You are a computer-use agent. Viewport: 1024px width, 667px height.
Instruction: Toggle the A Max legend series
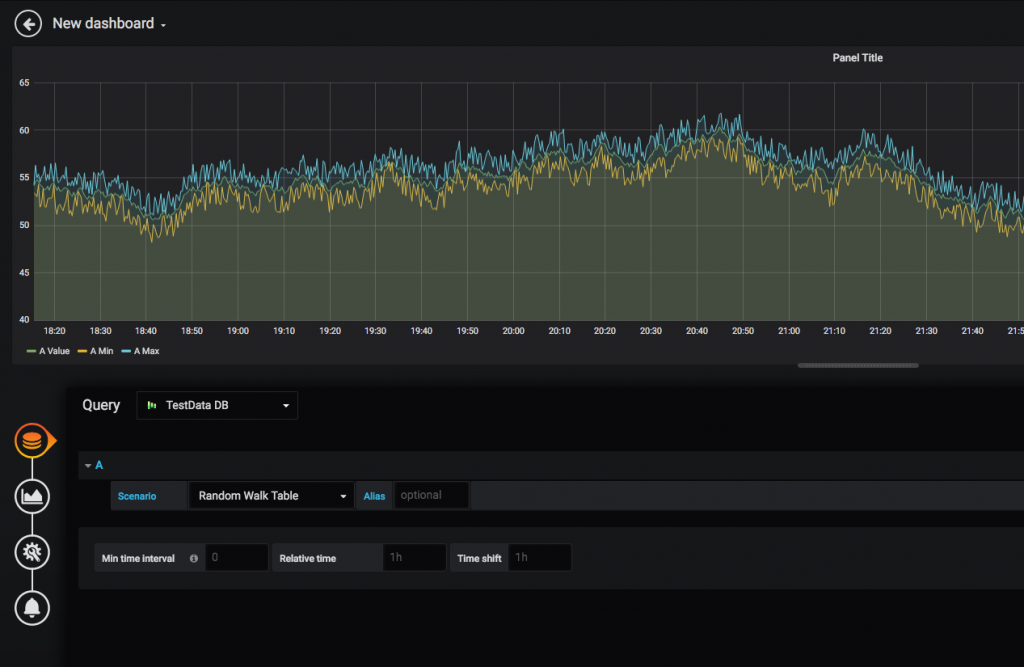pyautogui.click(x=140, y=351)
